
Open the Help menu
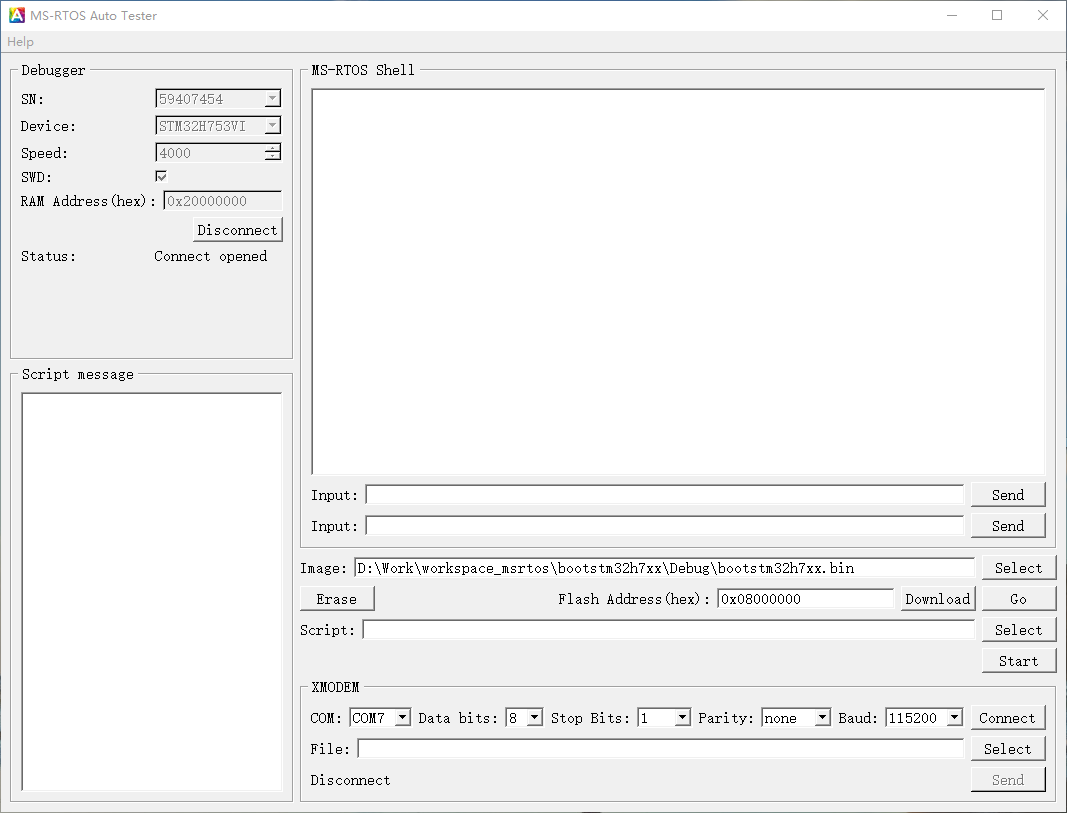[x=20, y=42]
